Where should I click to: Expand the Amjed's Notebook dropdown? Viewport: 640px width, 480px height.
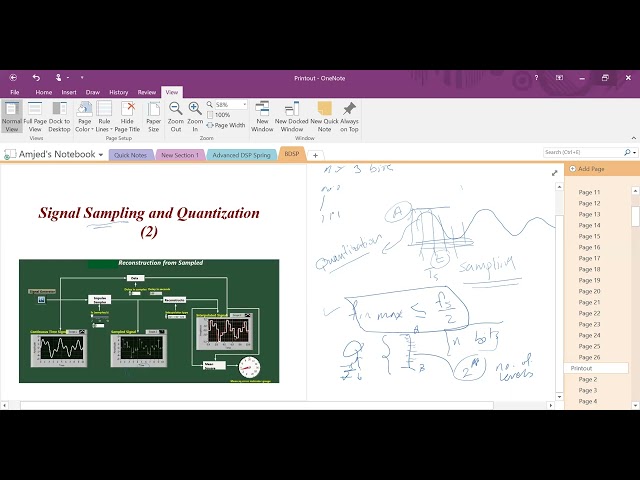[x=101, y=155]
